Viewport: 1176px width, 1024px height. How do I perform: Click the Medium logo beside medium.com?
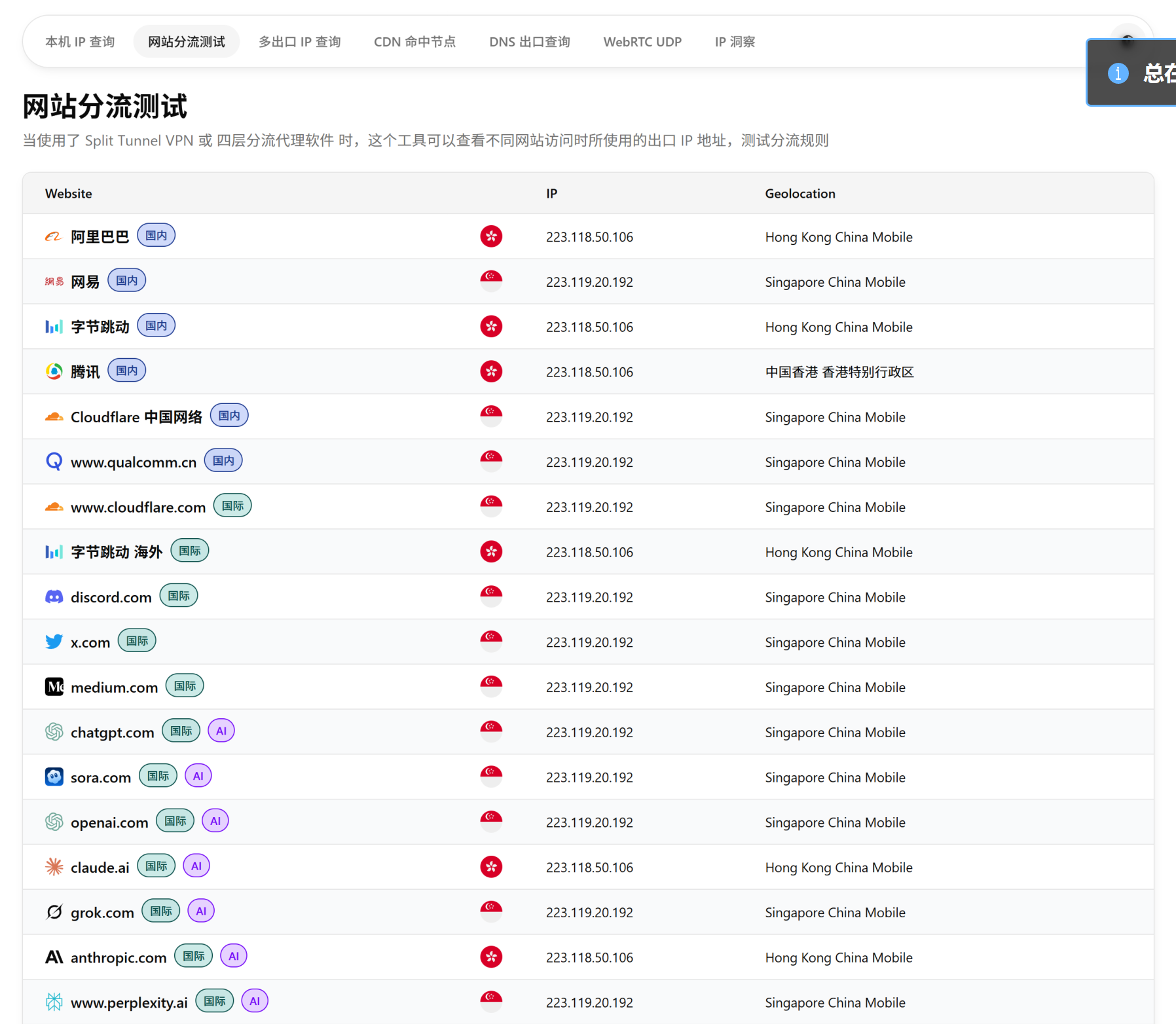54,687
